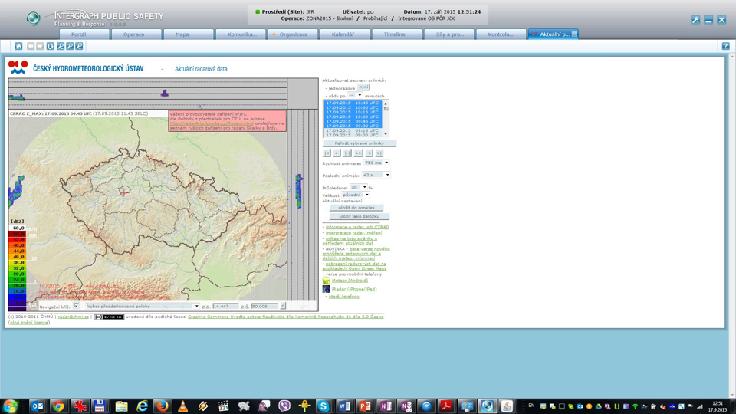Viewport: 736px width, 414px height.
Task: Open the Průhlednost percentage dropdown
Action: [x=359, y=187]
